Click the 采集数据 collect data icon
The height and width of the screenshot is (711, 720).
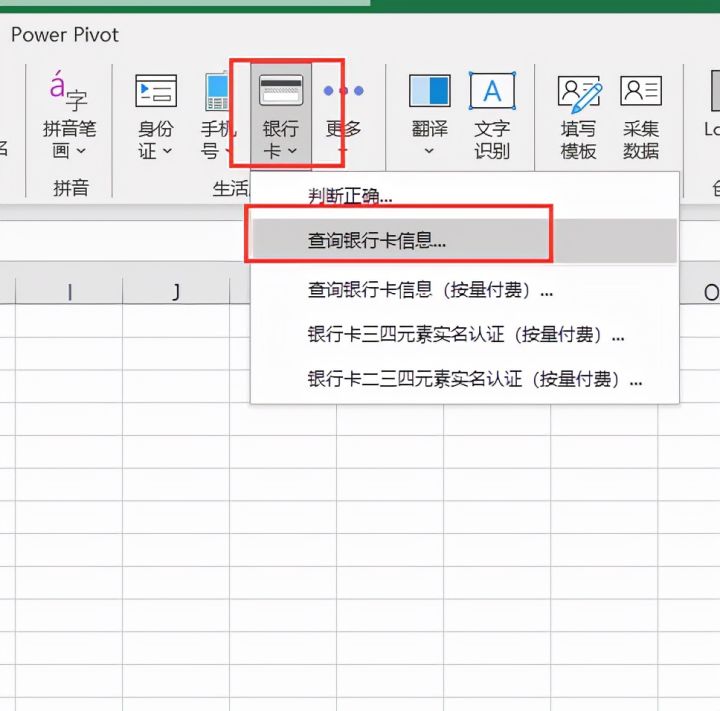[641, 90]
